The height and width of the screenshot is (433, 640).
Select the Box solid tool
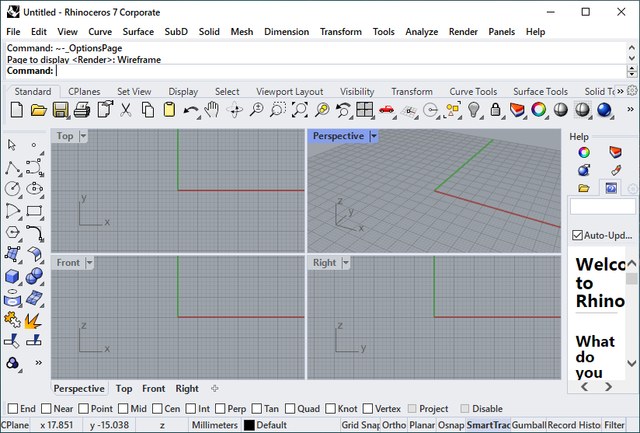(x=13, y=276)
